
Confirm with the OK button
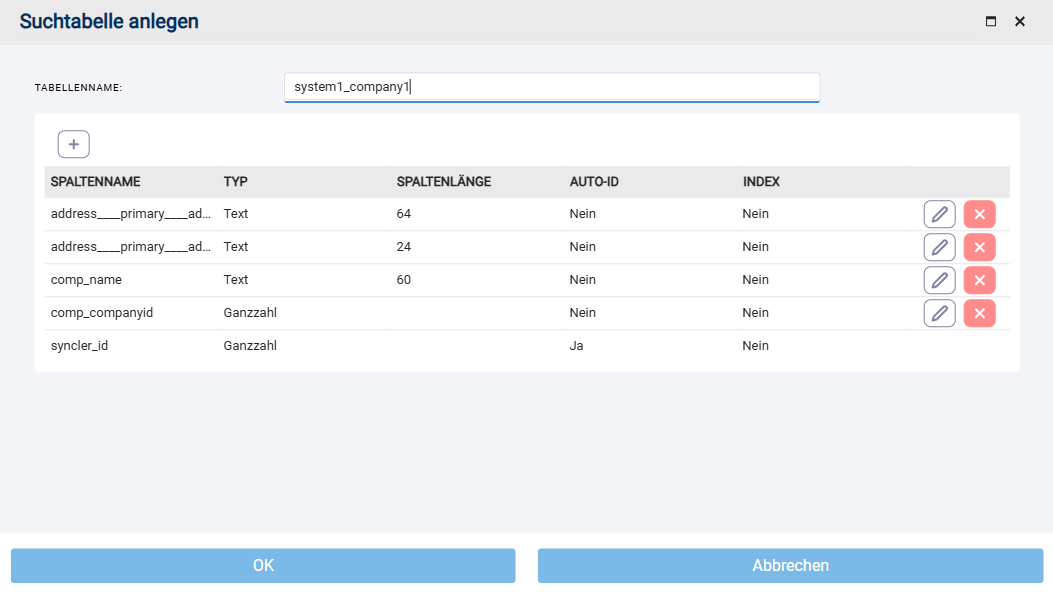263,565
